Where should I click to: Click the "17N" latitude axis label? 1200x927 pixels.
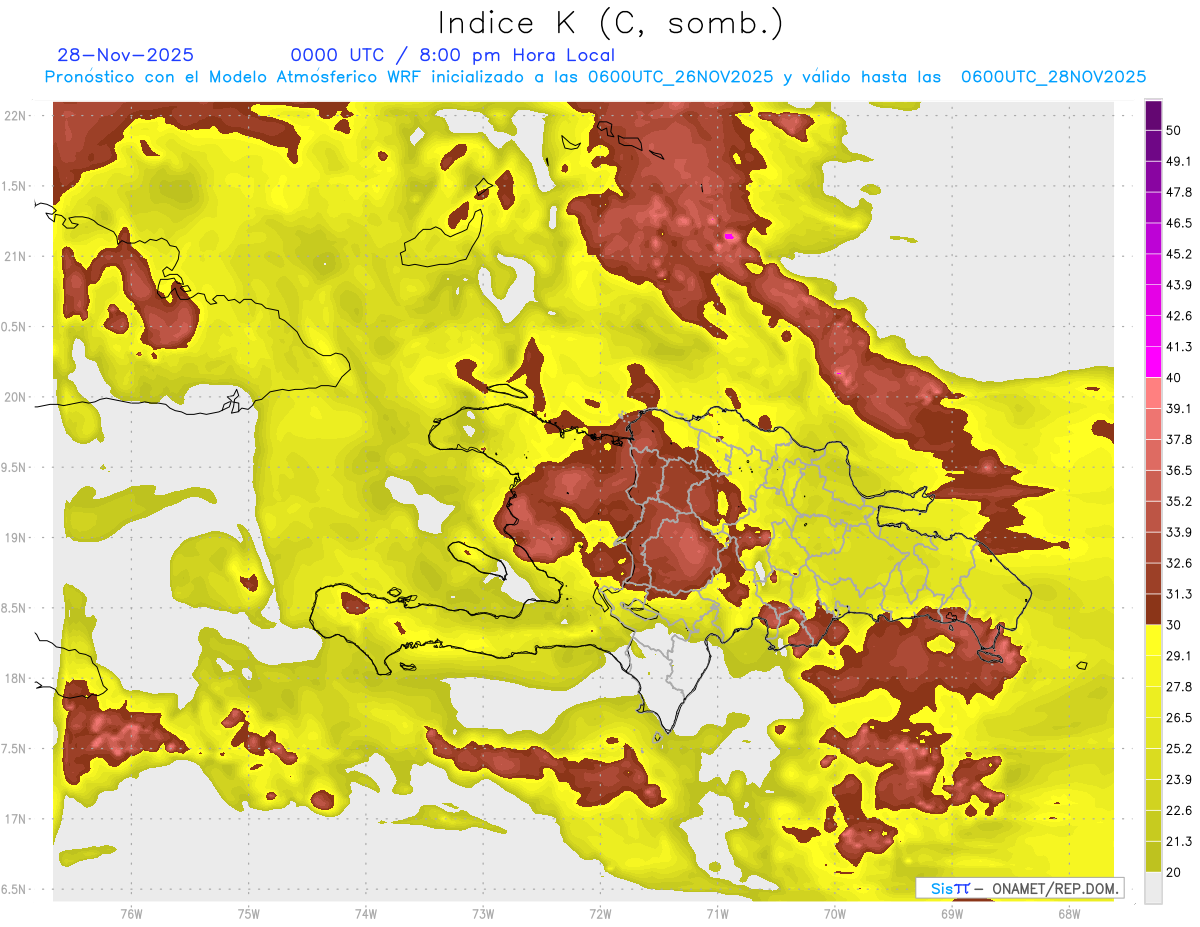(16, 819)
